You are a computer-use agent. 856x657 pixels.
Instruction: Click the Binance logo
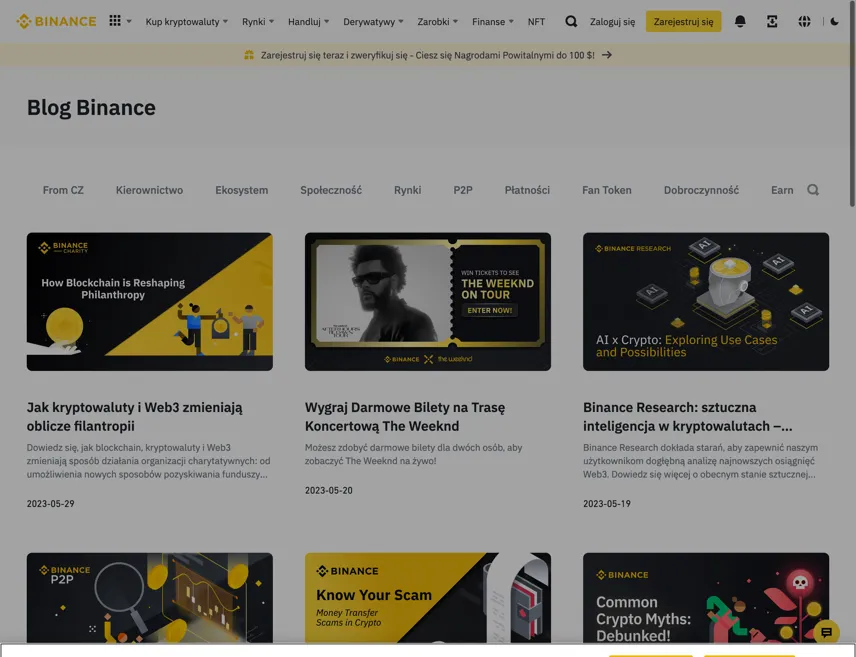click(56, 21)
